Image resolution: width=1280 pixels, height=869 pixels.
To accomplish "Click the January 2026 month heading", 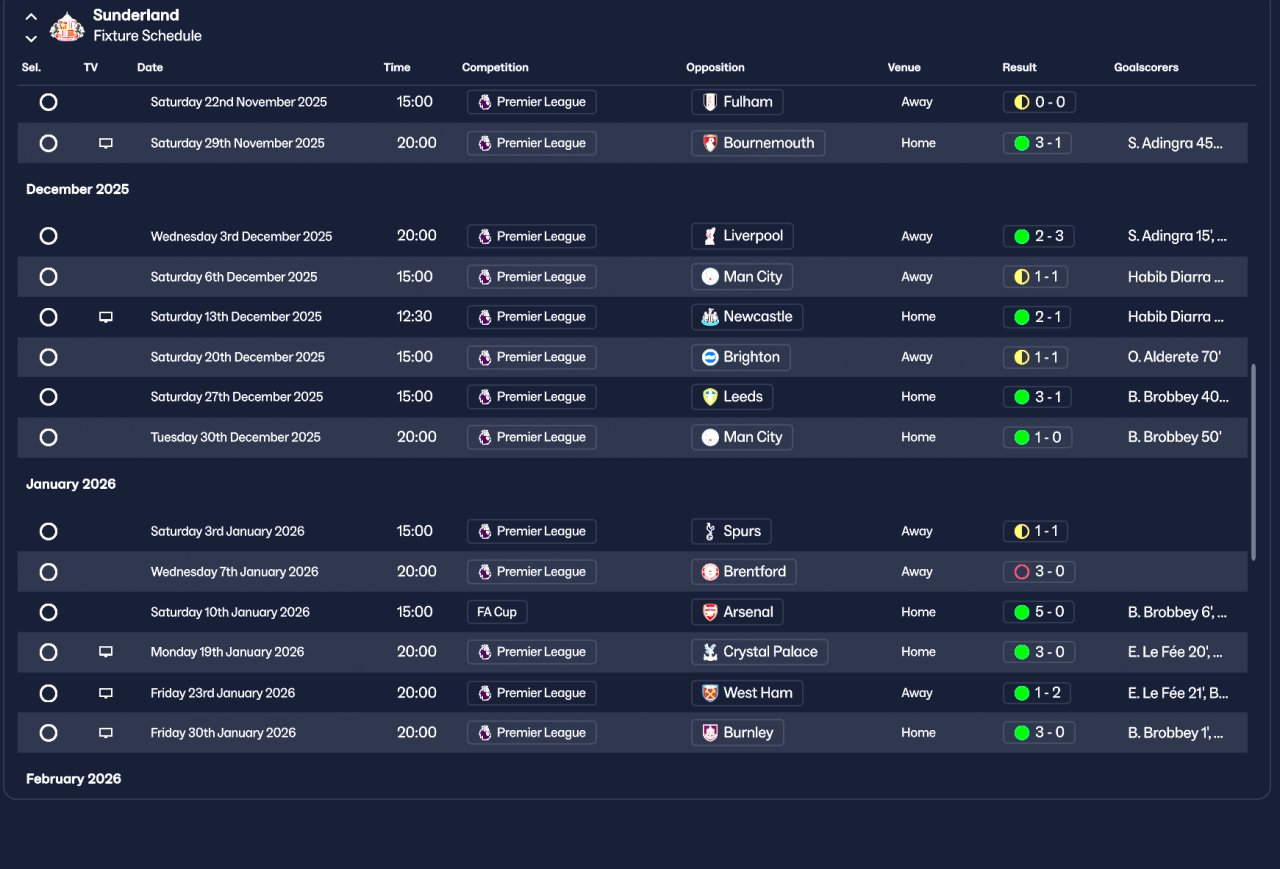I will [71, 484].
